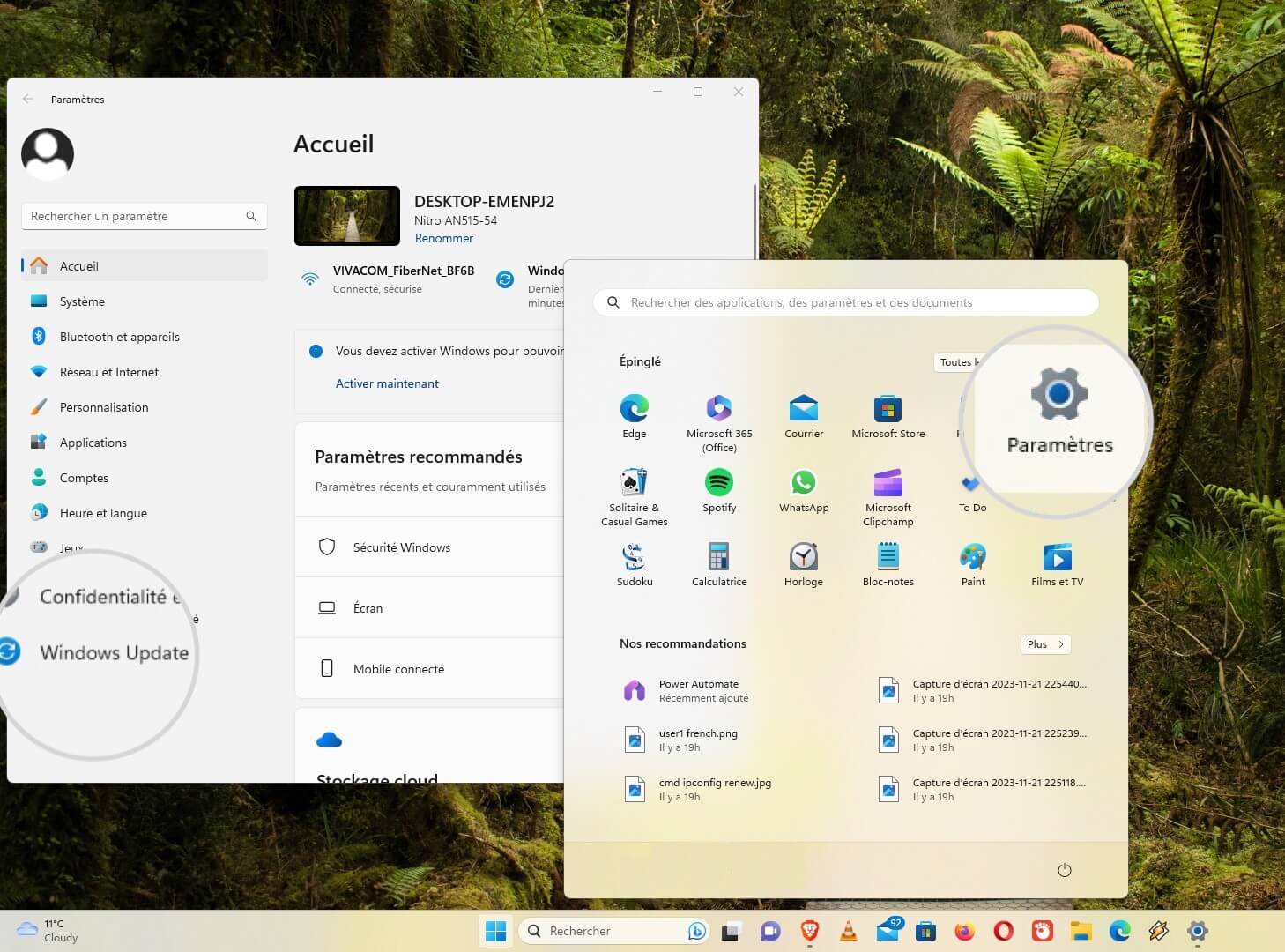This screenshot has height=952, width=1285.
Task: Click Microsoft Store icon on taskbar
Action: [925, 931]
